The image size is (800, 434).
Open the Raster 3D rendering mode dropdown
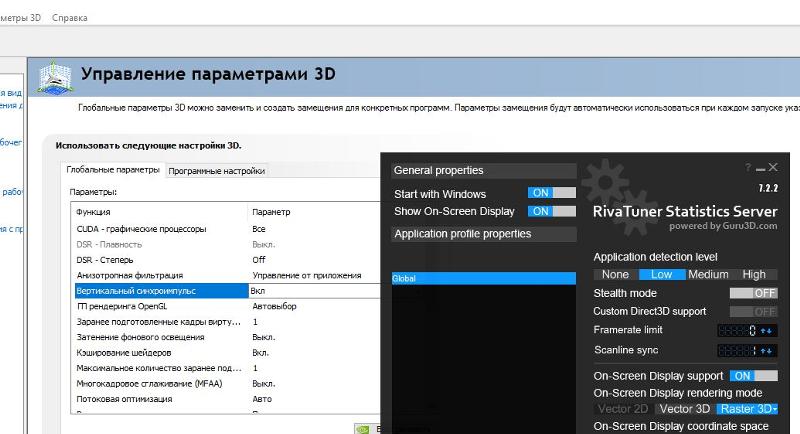(747, 409)
